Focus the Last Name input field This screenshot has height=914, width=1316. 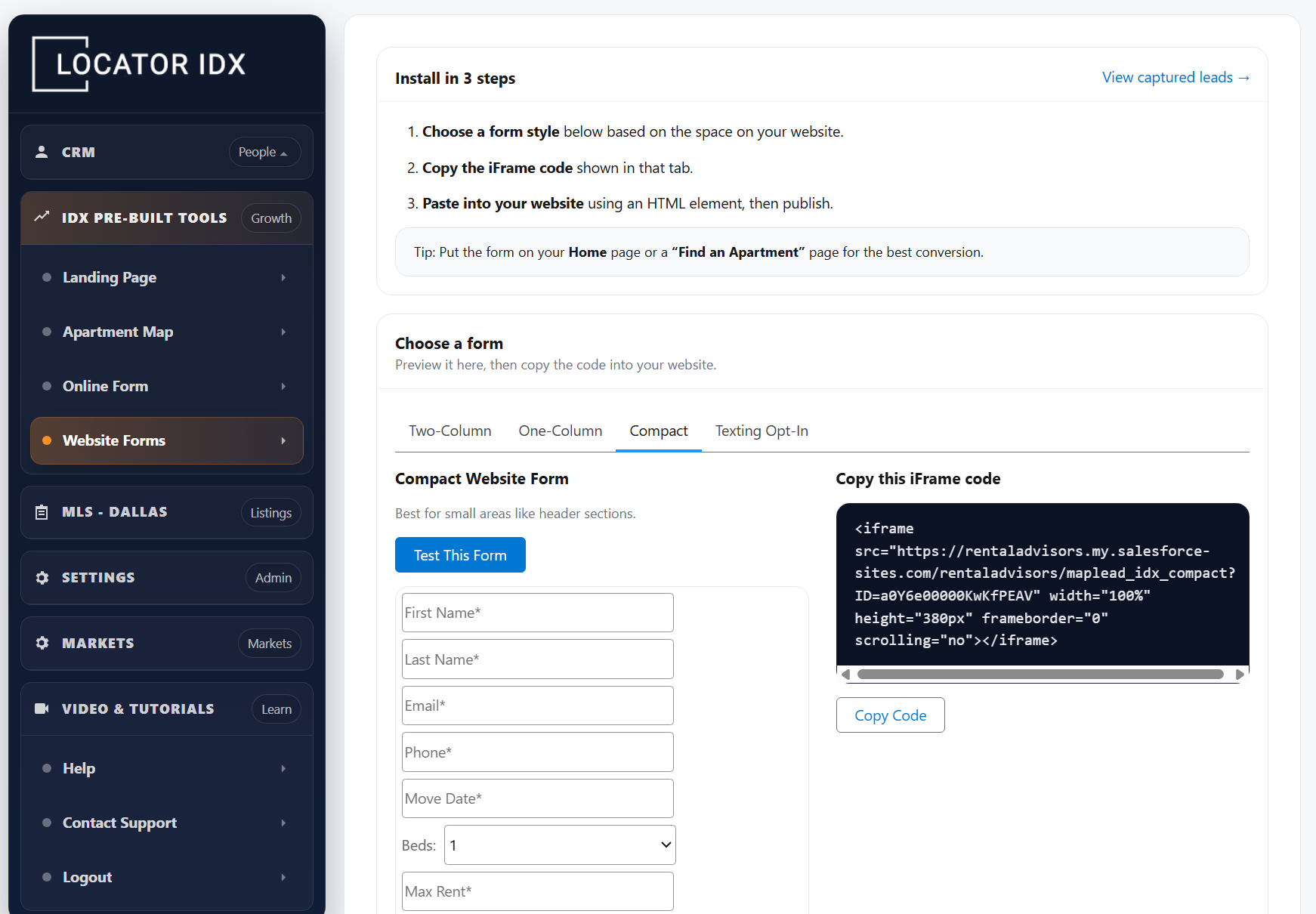(x=538, y=659)
